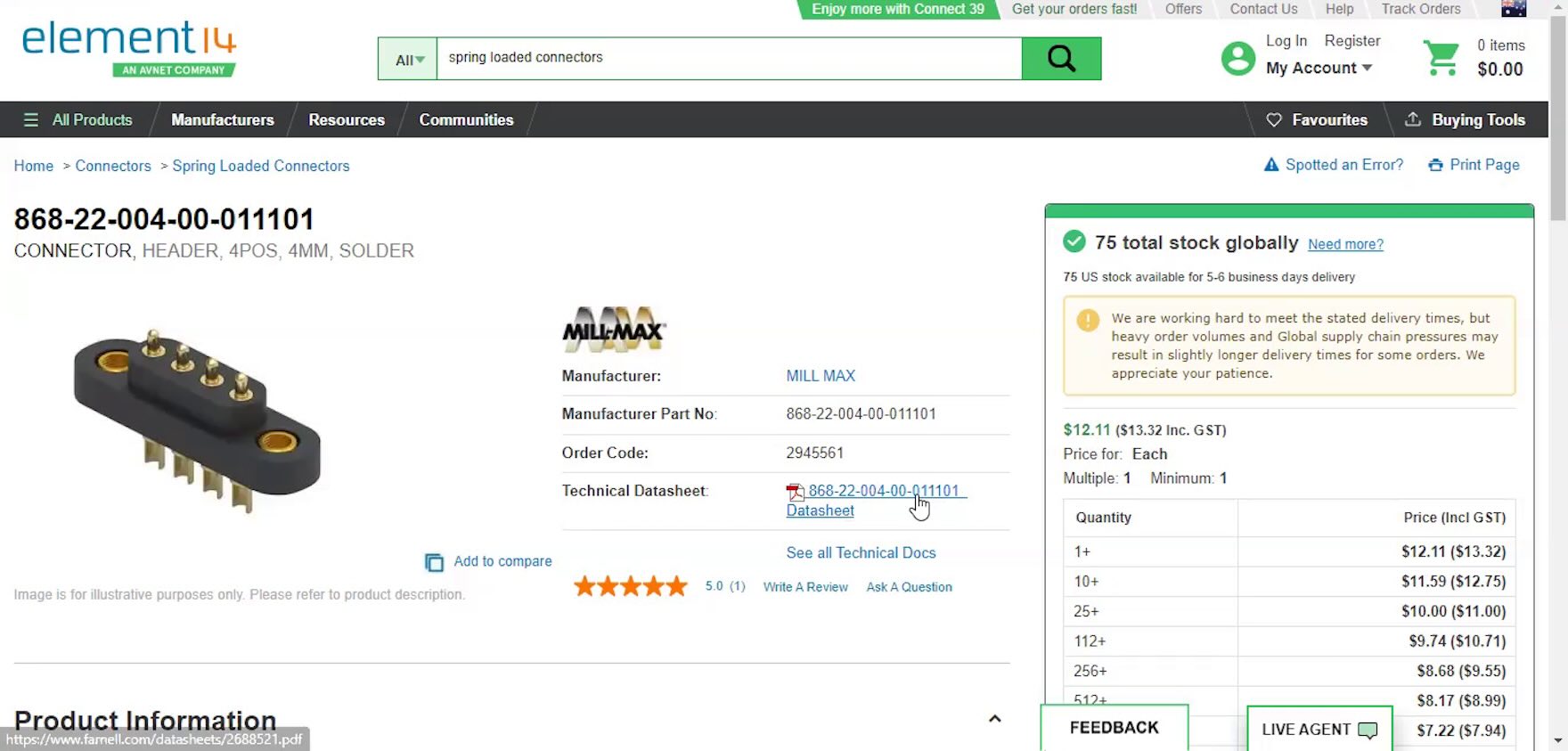Image resolution: width=1568 pixels, height=751 pixels.
Task: Click the connector product image
Action: 198,419
